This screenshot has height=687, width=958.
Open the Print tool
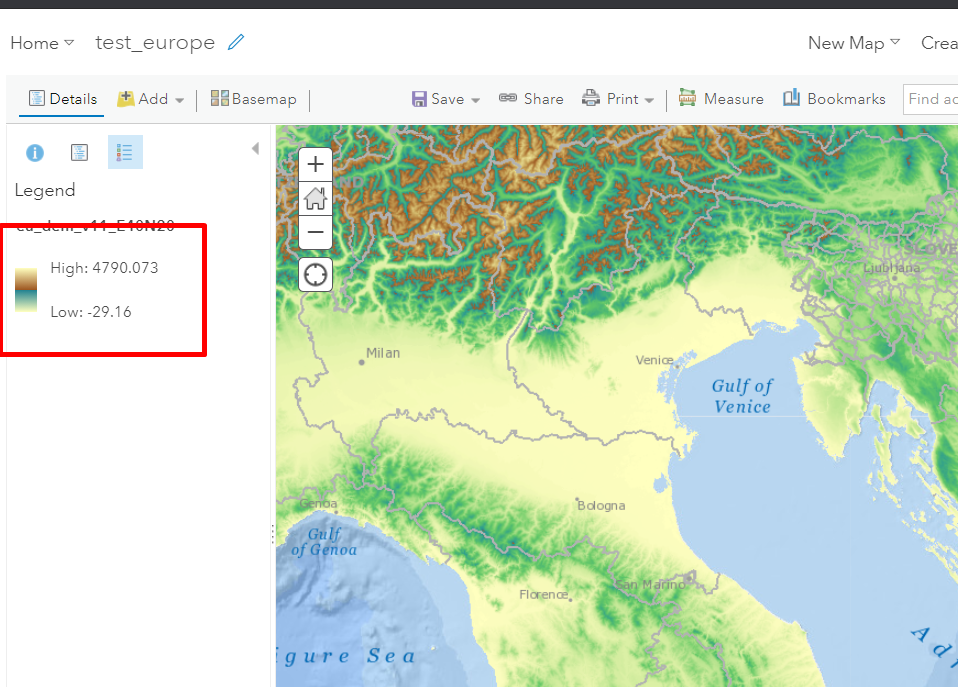[x=614, y=98]
